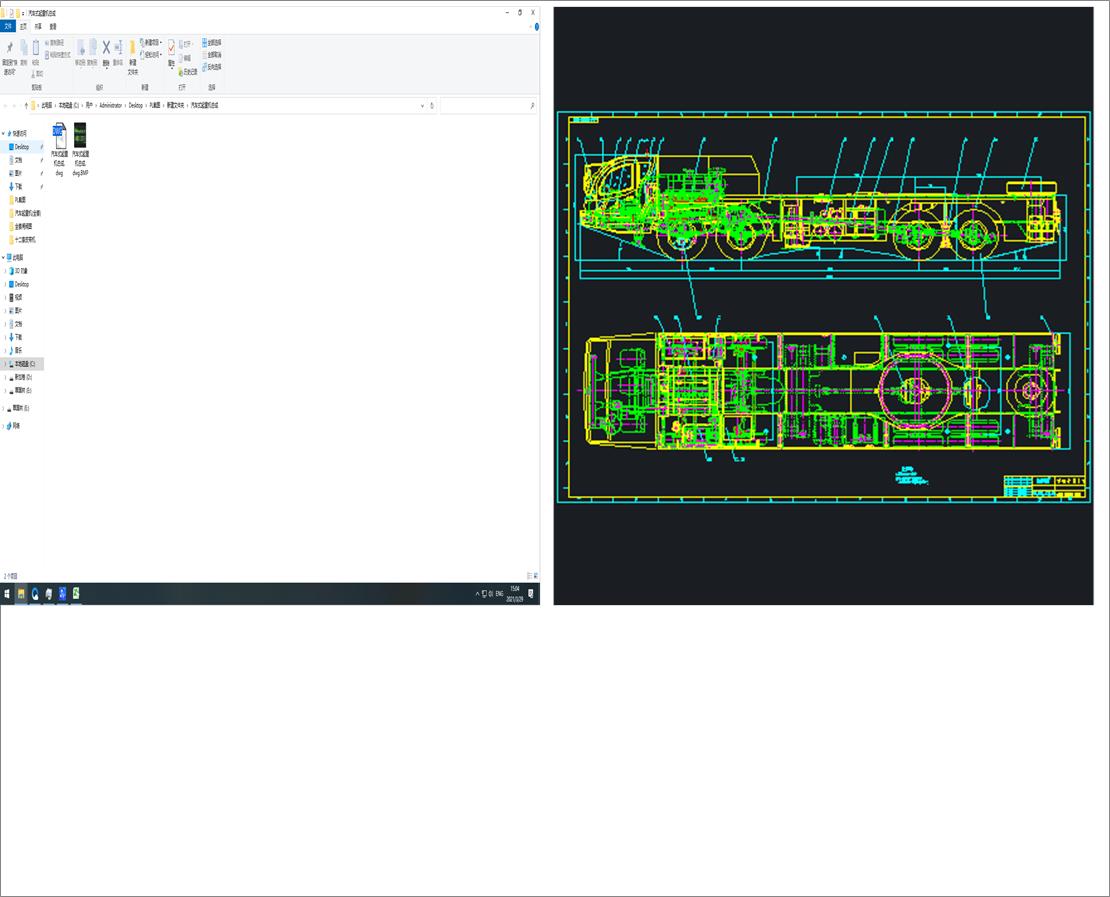Viewport: 1110px width, 897px height.
Task: Click the Select all ribbon option
Action: pyautogui.click(x=212, y=43)
